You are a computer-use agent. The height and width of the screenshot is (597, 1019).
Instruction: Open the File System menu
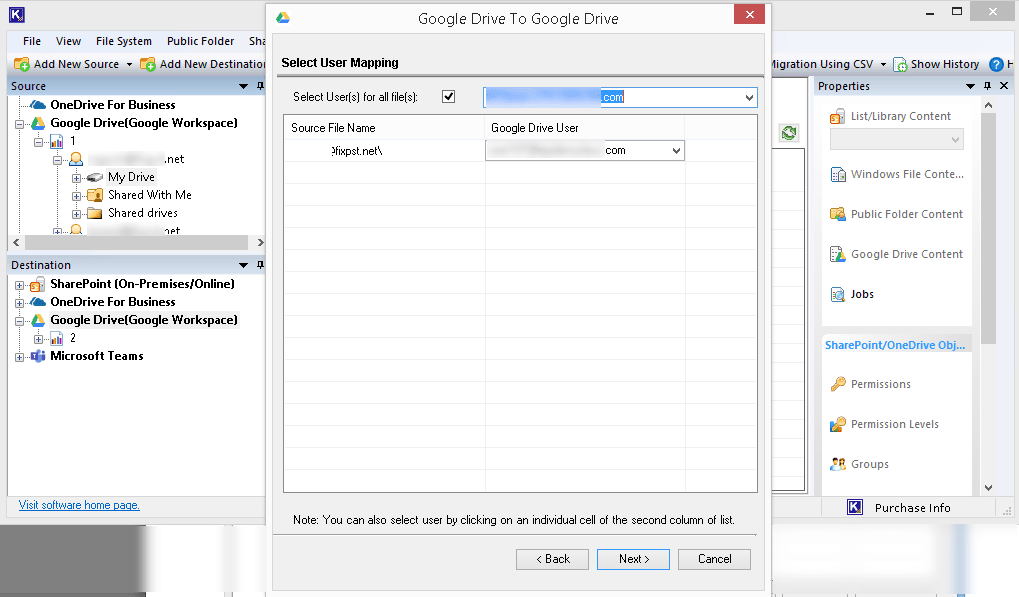click(x=123, y=41)
